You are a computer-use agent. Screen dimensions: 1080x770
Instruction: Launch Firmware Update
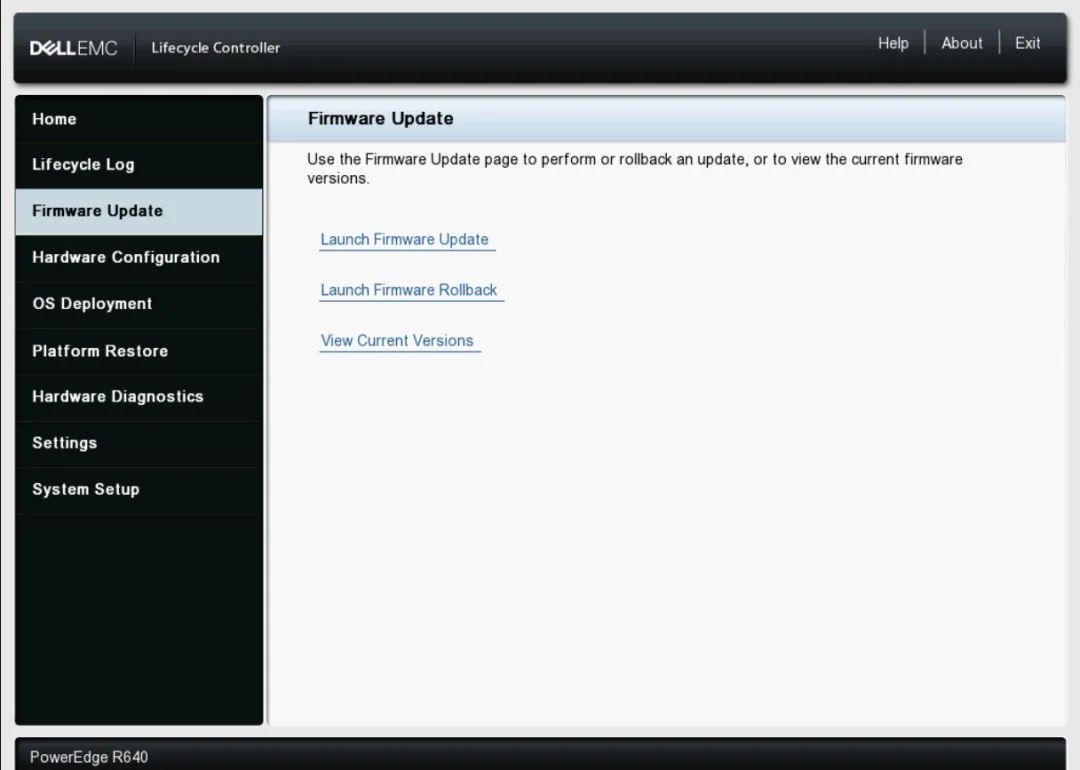click(405, 239)
